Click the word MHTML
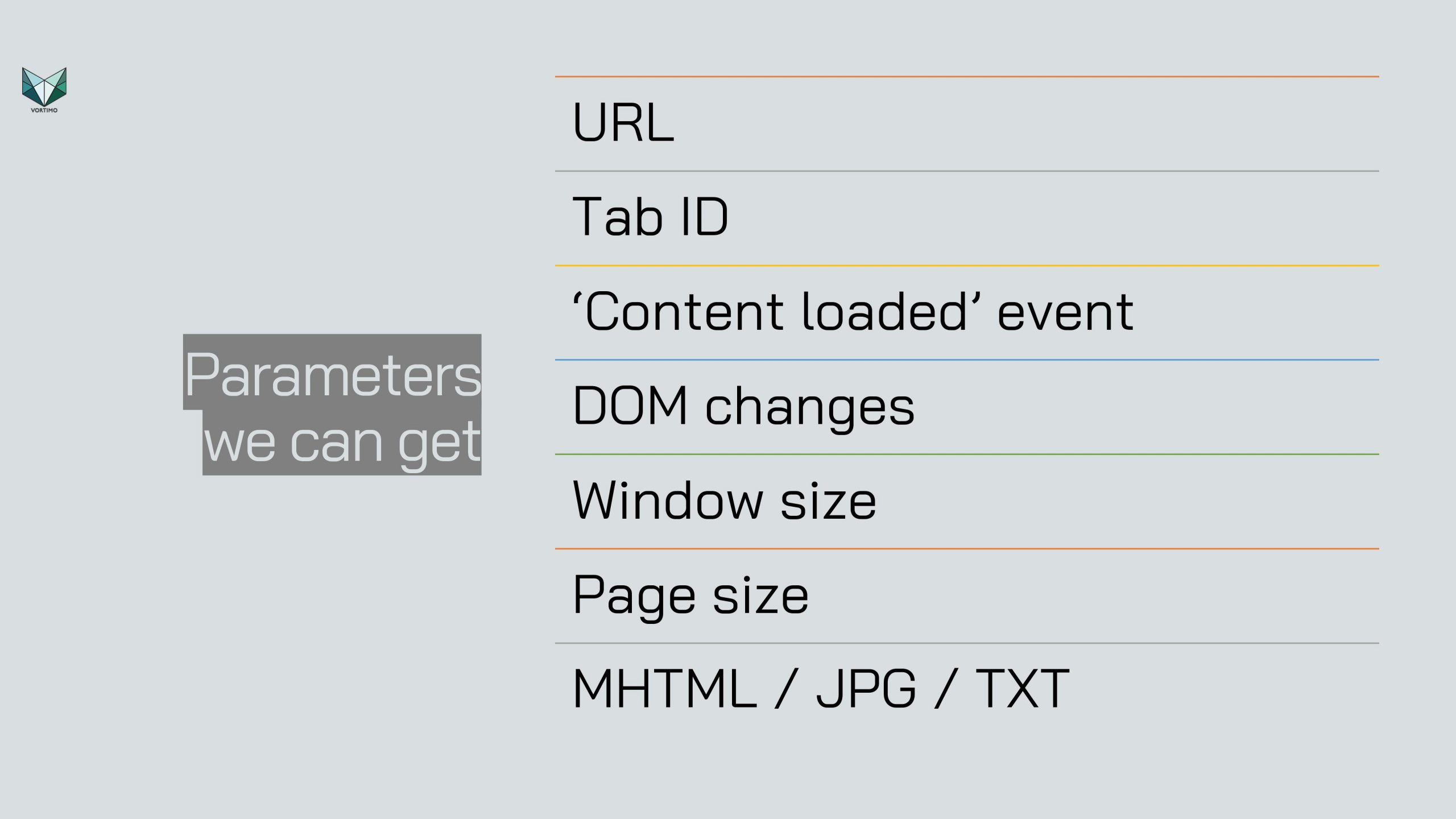 [x=665, y=689]
